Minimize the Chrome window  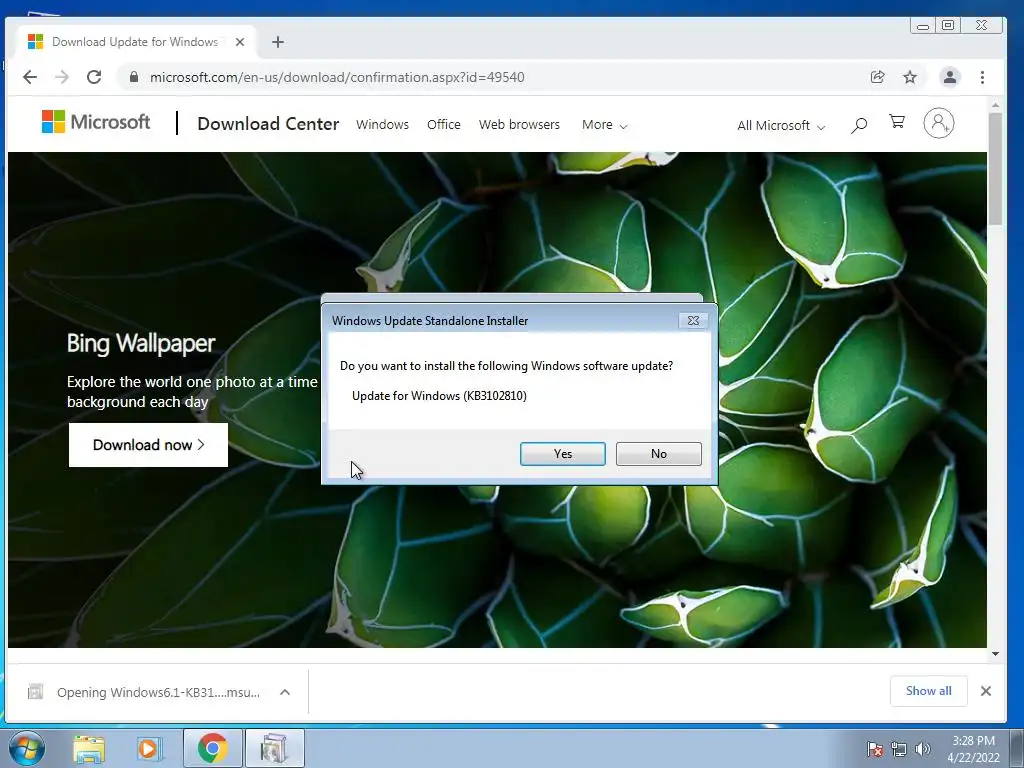pos(923,26)
